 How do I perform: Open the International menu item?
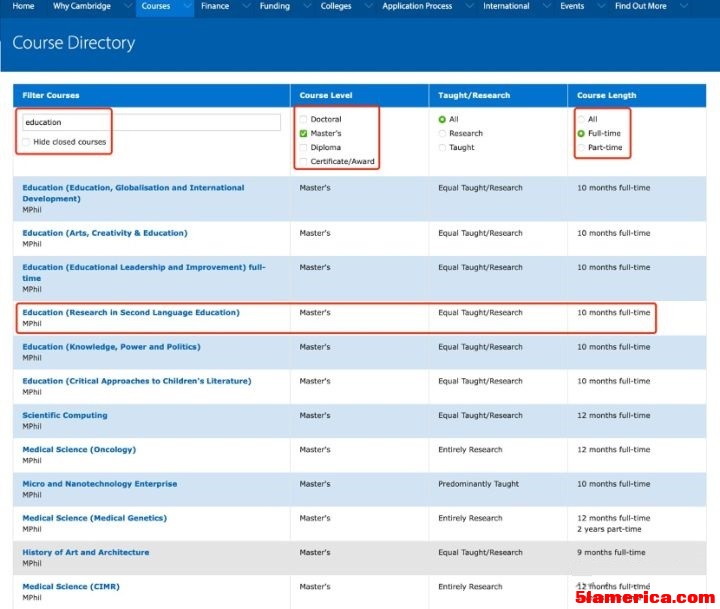pyautogui.click(x=506, y=6)
